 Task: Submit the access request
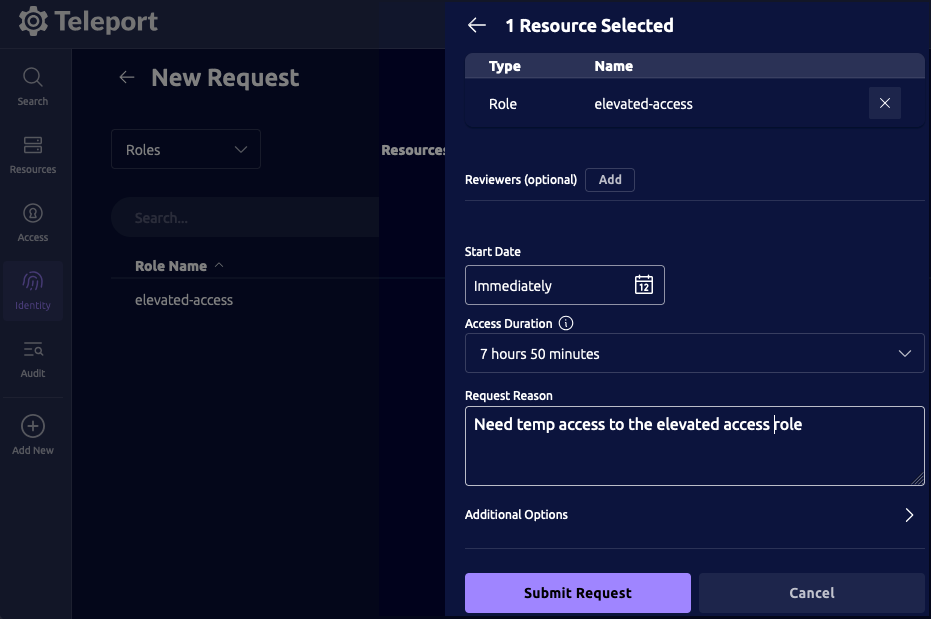point(577,592)
